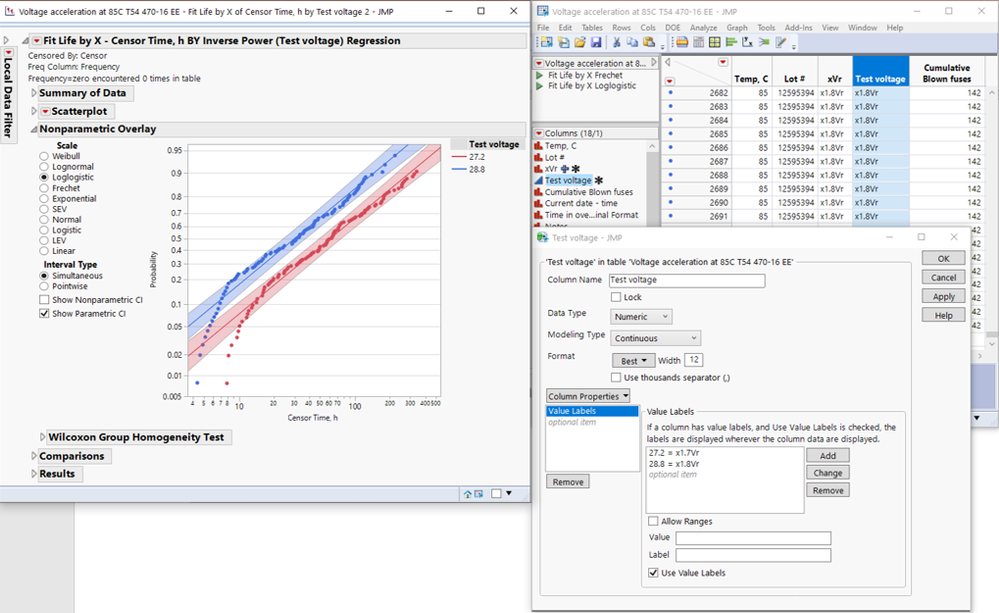Screen dimensions: 999x613
Task: Select the continuous icon beside Test voltage
Action: (x=538, y=180)
